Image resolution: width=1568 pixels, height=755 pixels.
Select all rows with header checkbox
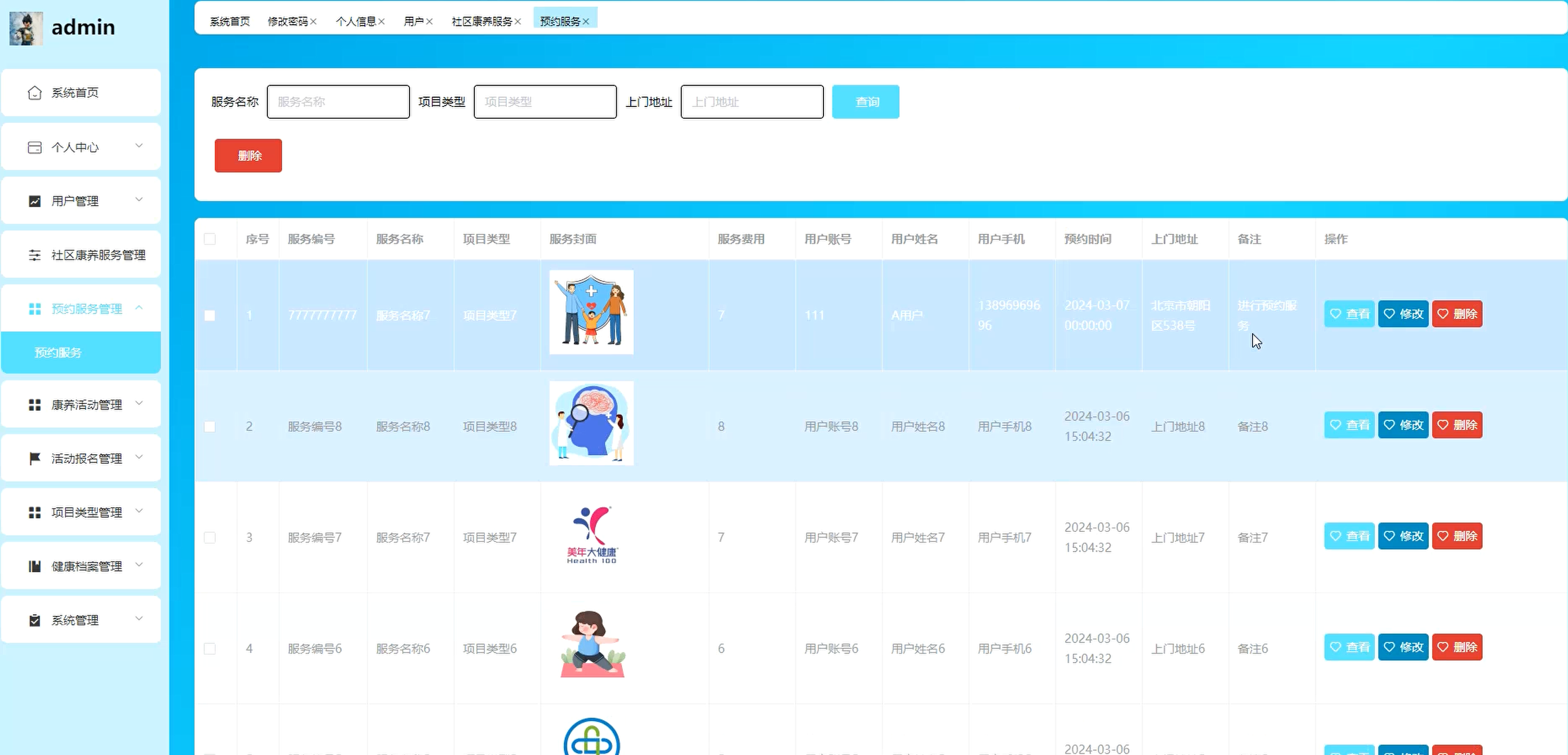(210, 239)
